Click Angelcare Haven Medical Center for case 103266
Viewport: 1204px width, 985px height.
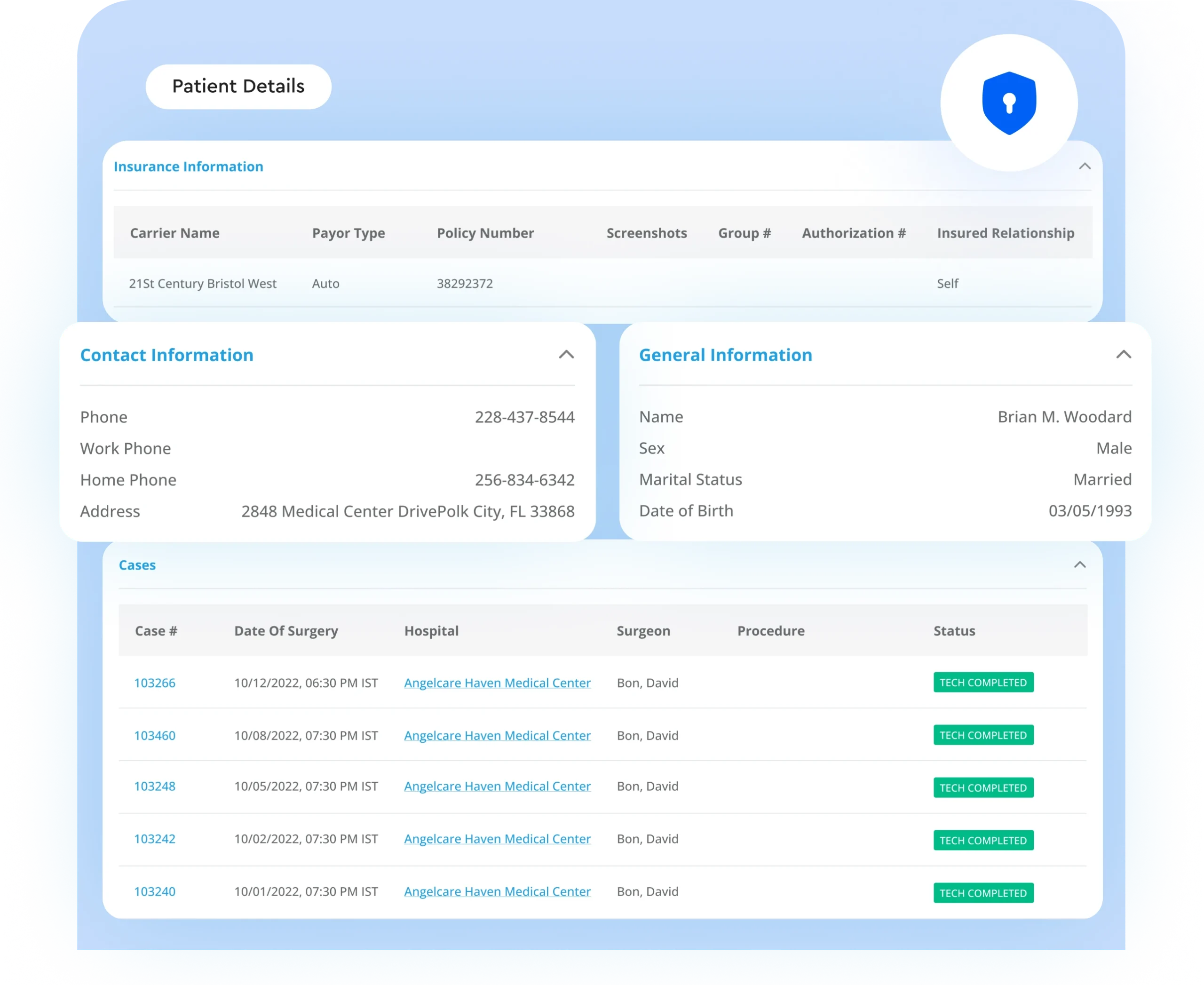(497, 682)
